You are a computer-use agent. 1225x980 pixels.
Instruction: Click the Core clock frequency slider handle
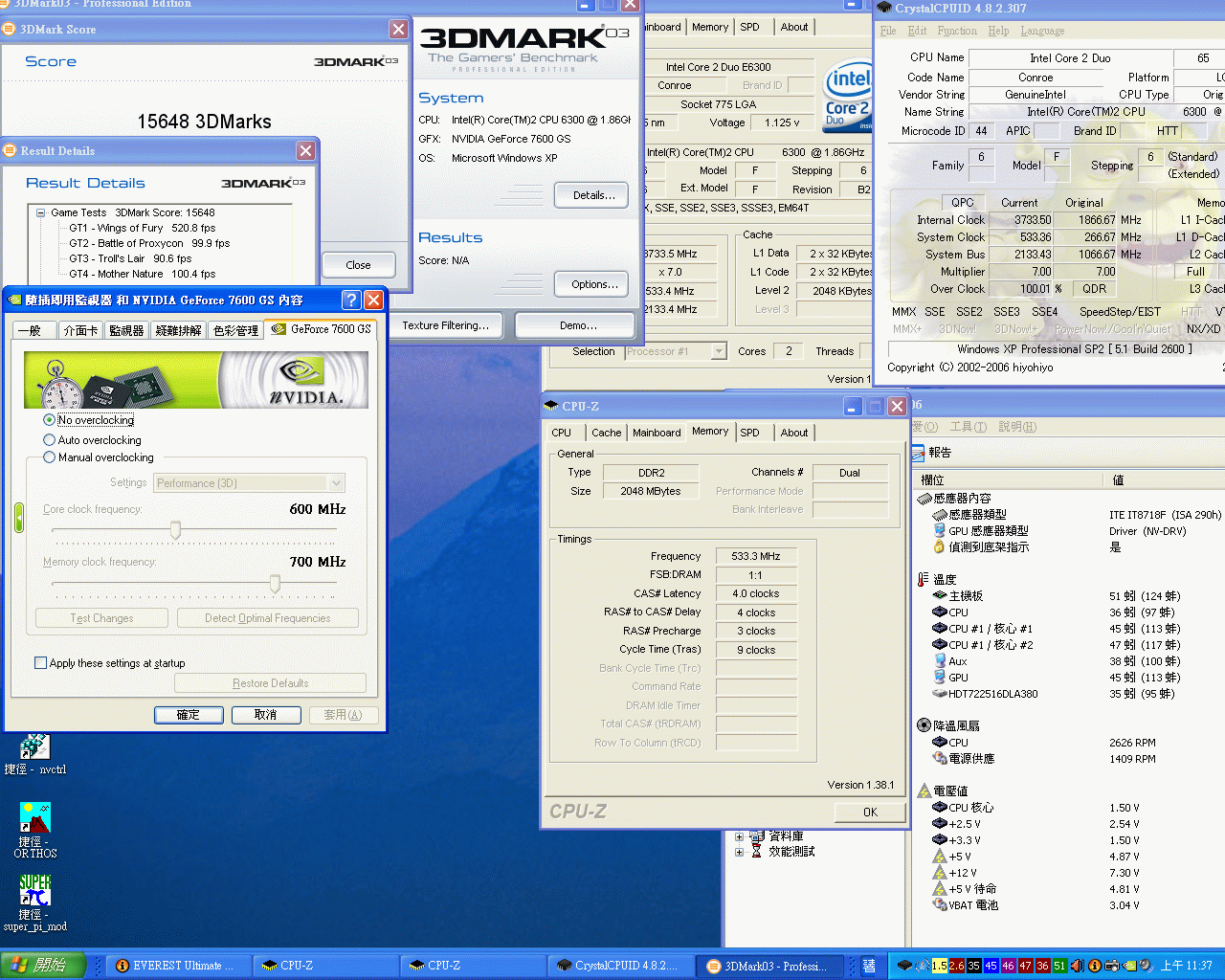(x=175, y=530)
